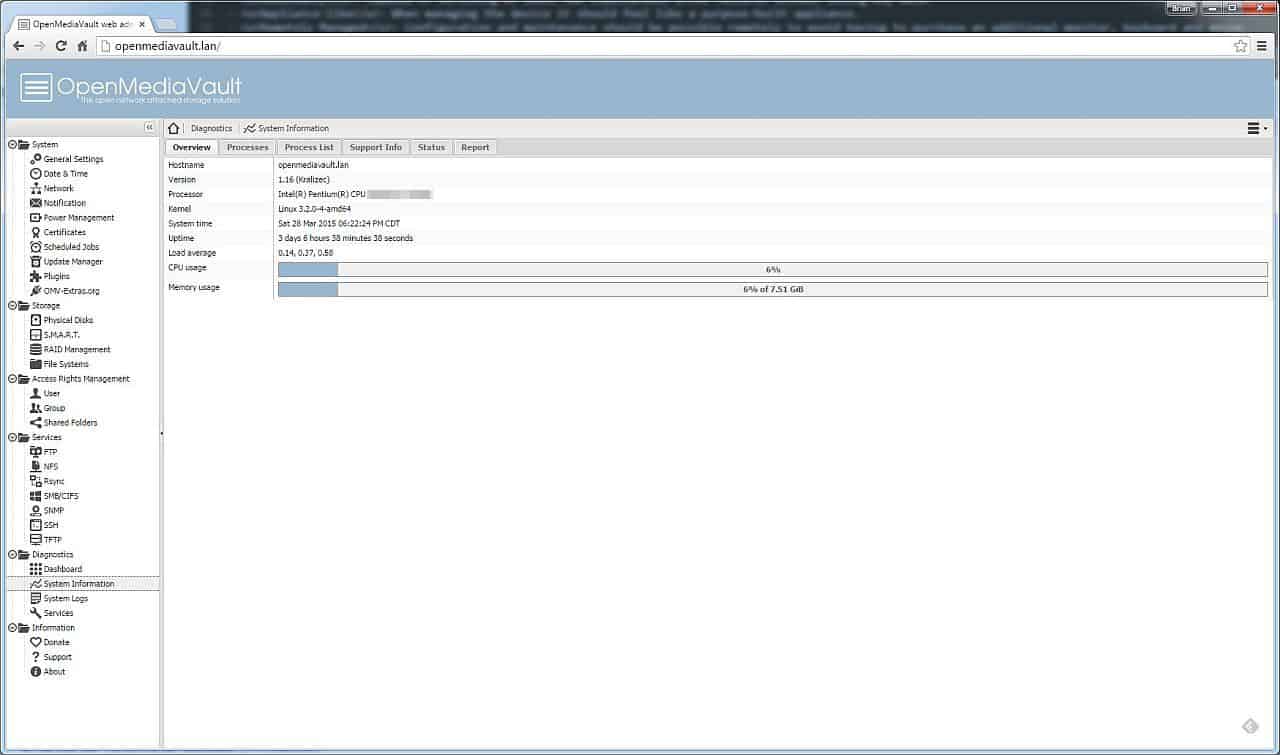Image resolution: width=1280 pixels, height=755 pixels.
Task: Open SMB/CIFS service icon
Action: point(36,496)
